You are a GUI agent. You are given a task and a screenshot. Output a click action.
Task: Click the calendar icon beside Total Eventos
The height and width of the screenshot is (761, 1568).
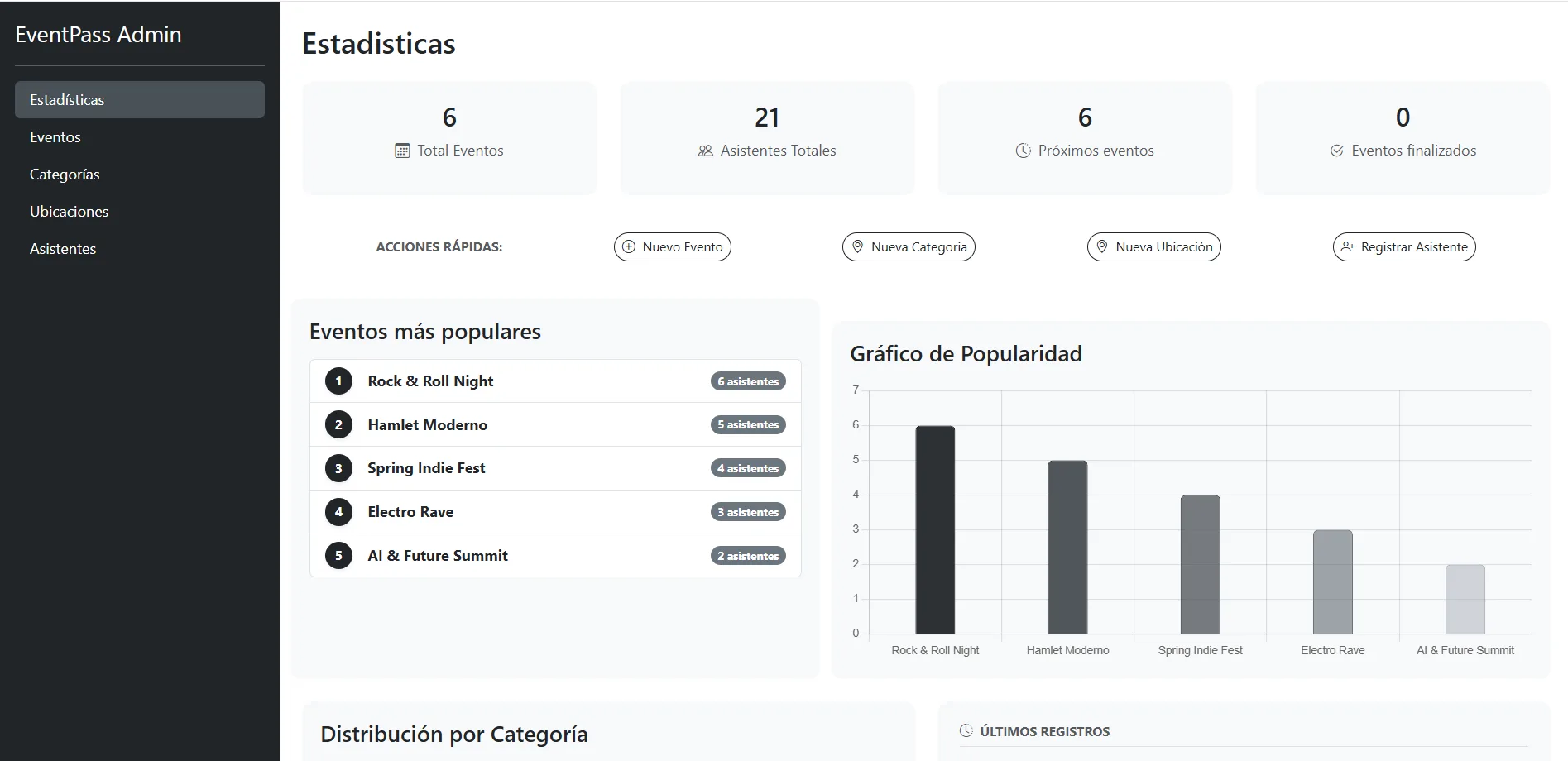[x=402, y=151]
